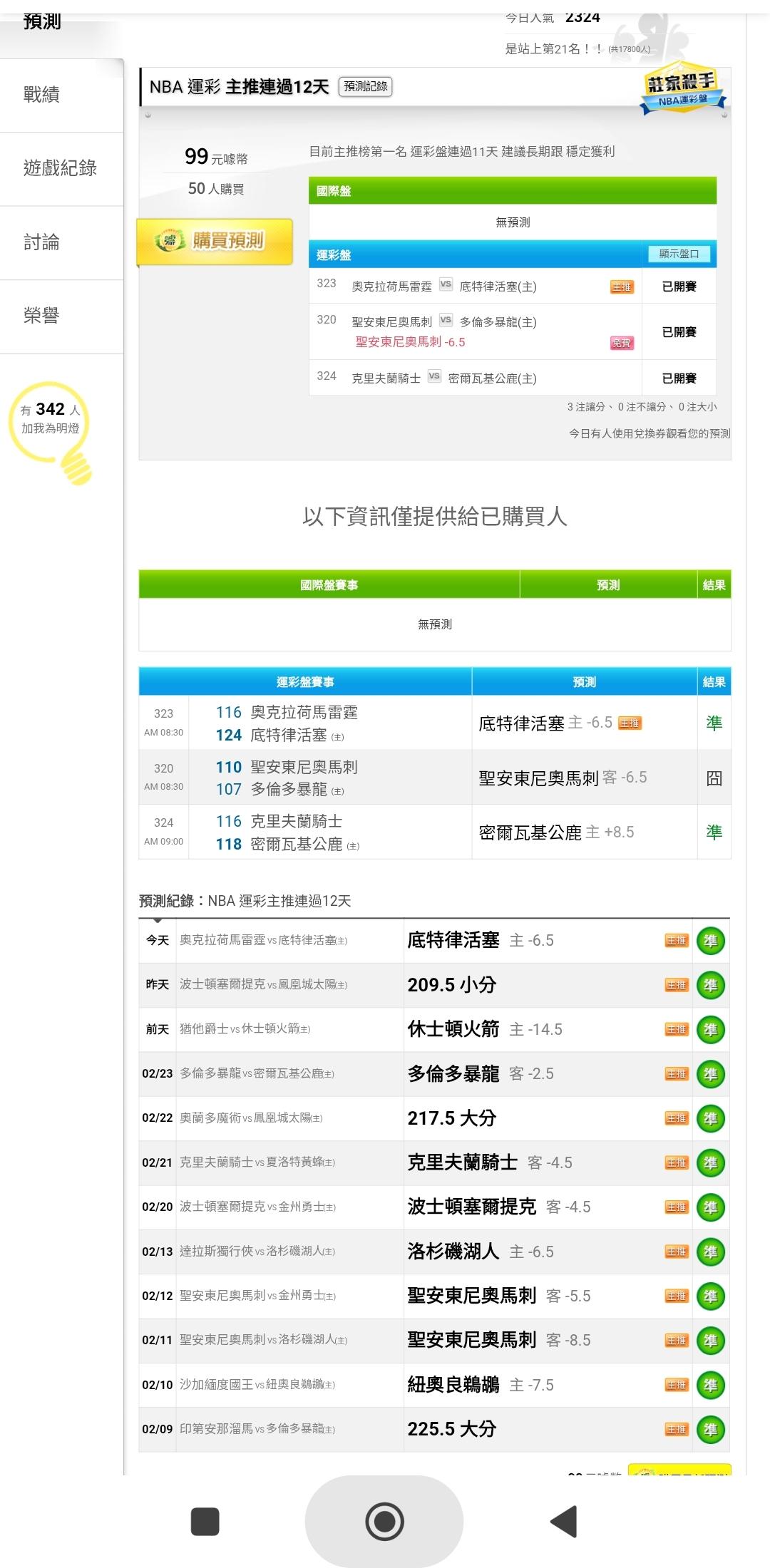The height and width of the screenshot is (1568, 770).
Task: Click green 準 badge for 02/23 record
Action: 710,1074
